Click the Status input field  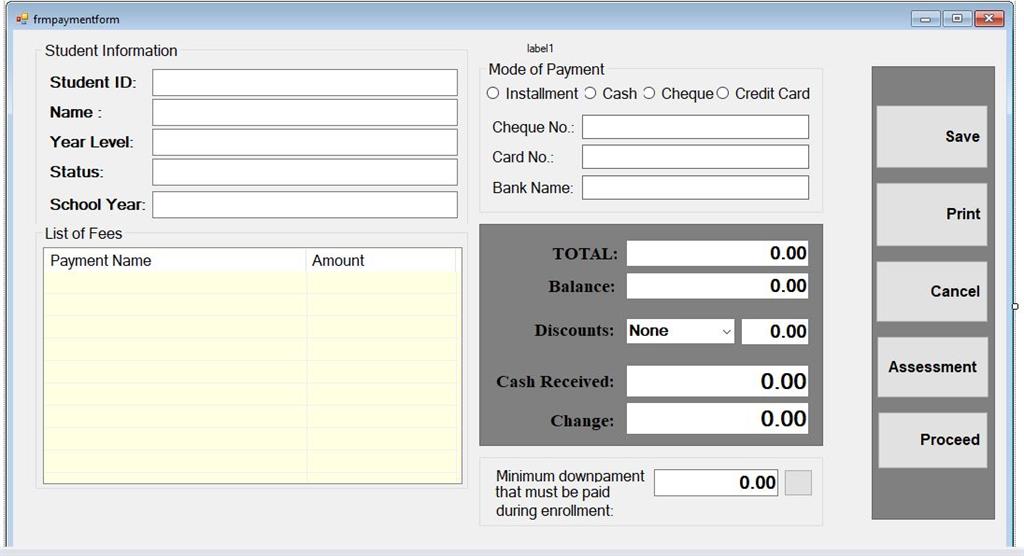pos(305,172)
